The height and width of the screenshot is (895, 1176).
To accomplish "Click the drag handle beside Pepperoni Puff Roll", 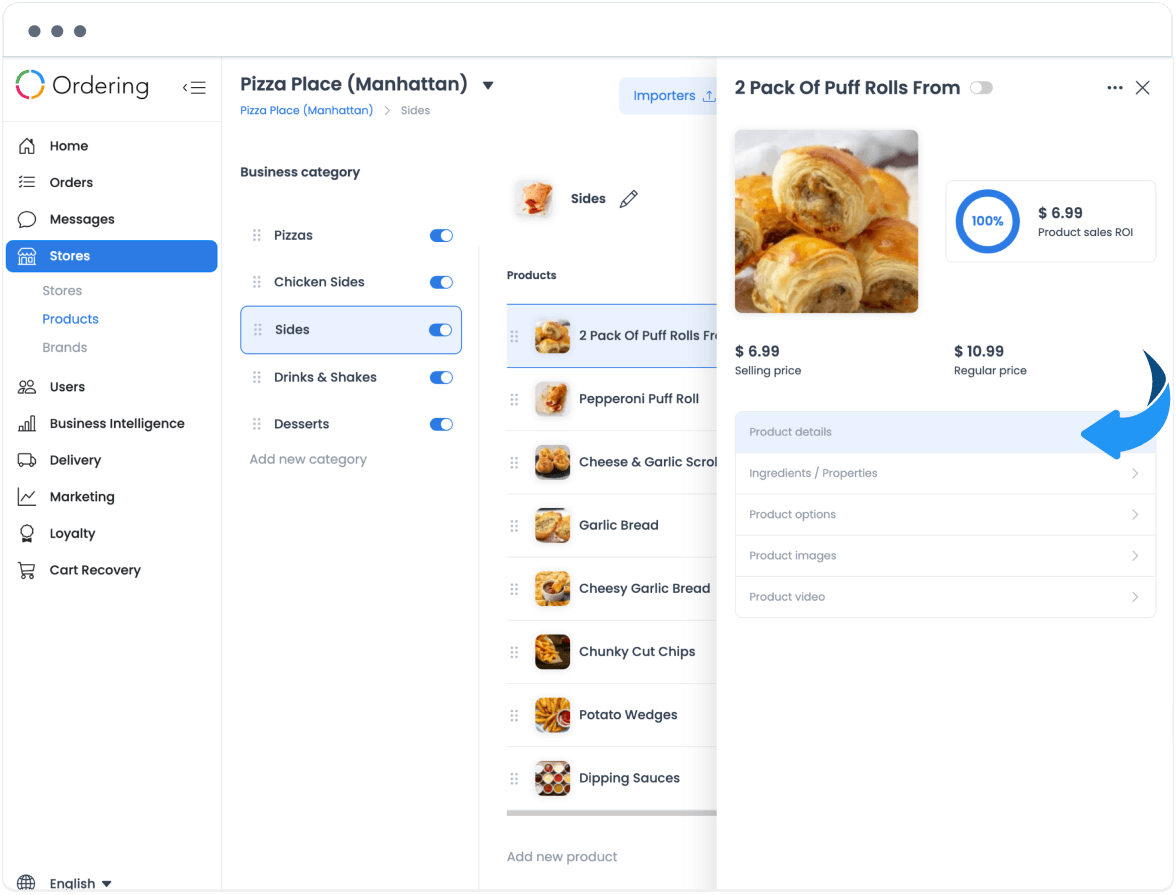I will point(514,399).
